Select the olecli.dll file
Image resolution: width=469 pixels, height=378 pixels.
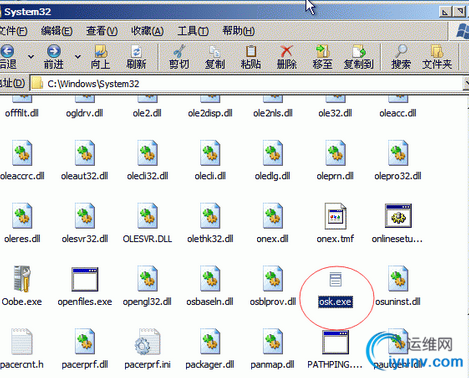pyautogui.click(x=210, y=161)
